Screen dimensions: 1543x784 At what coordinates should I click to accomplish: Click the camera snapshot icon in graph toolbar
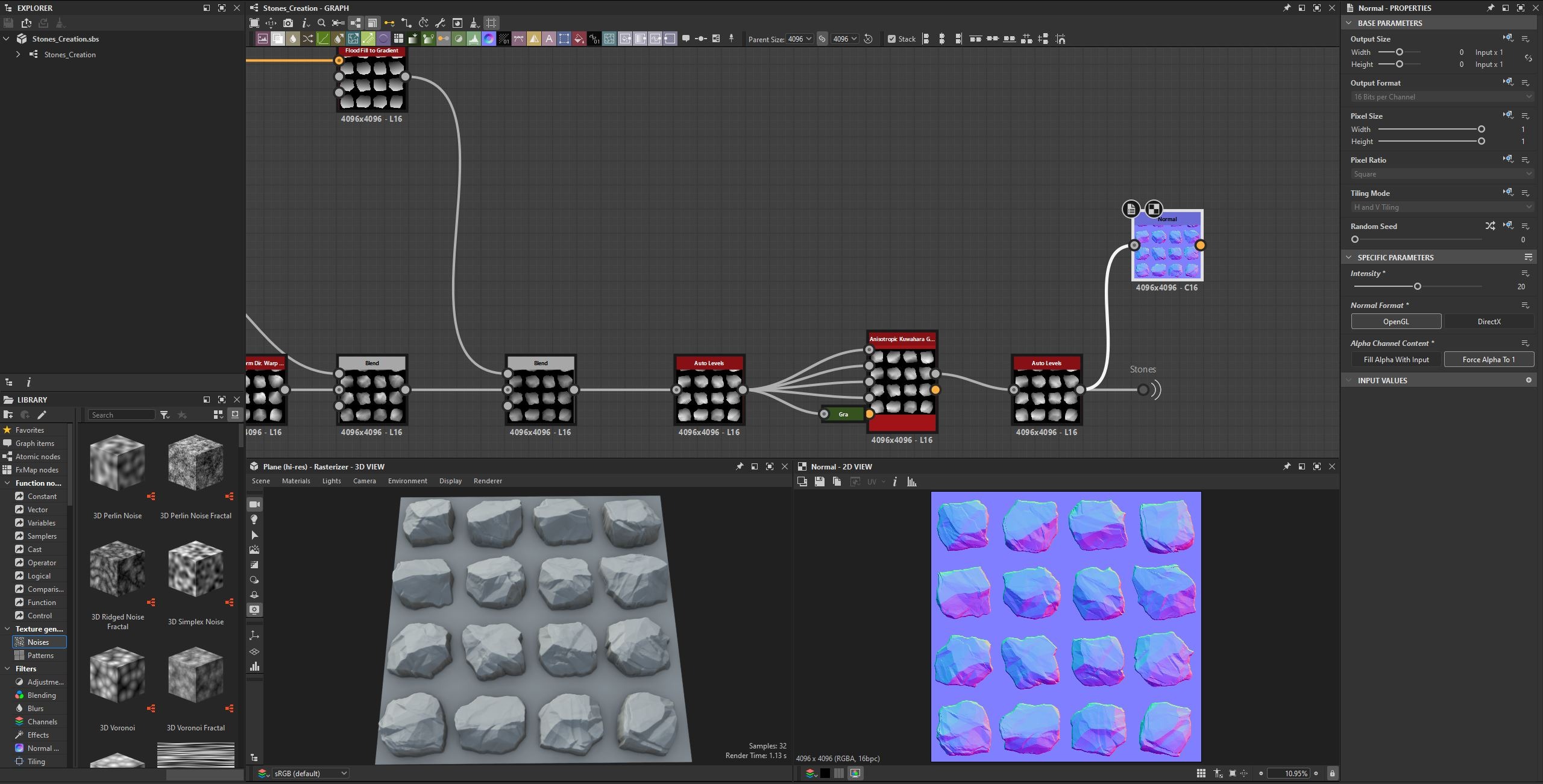(x=288, y=23)
